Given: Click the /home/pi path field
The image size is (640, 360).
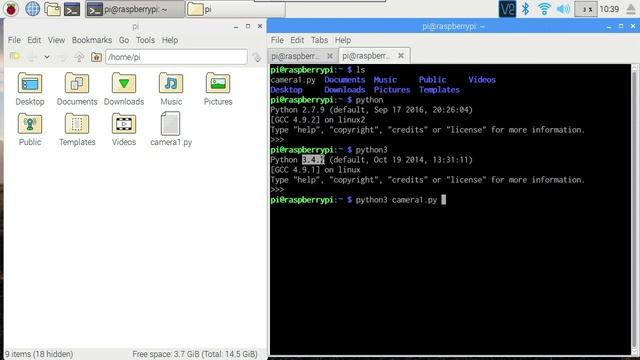Looking at the screenshot, I should click(176, 57).
